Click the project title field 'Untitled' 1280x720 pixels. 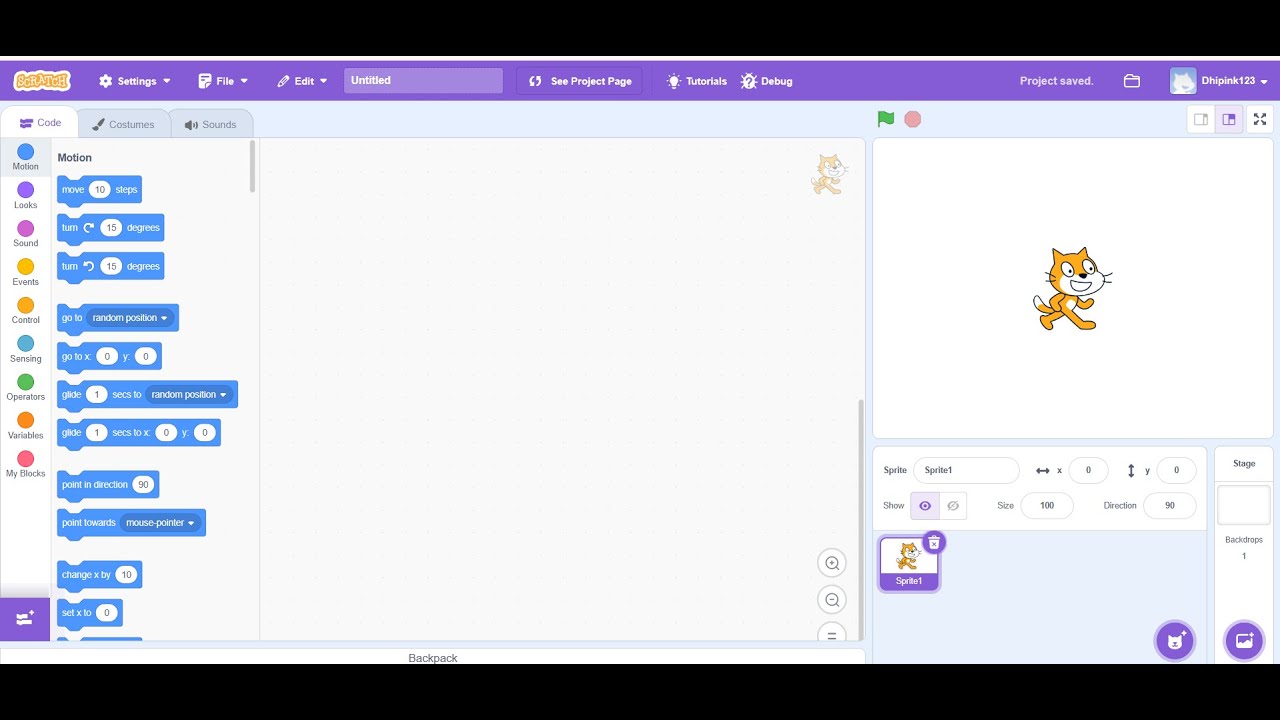423,81
